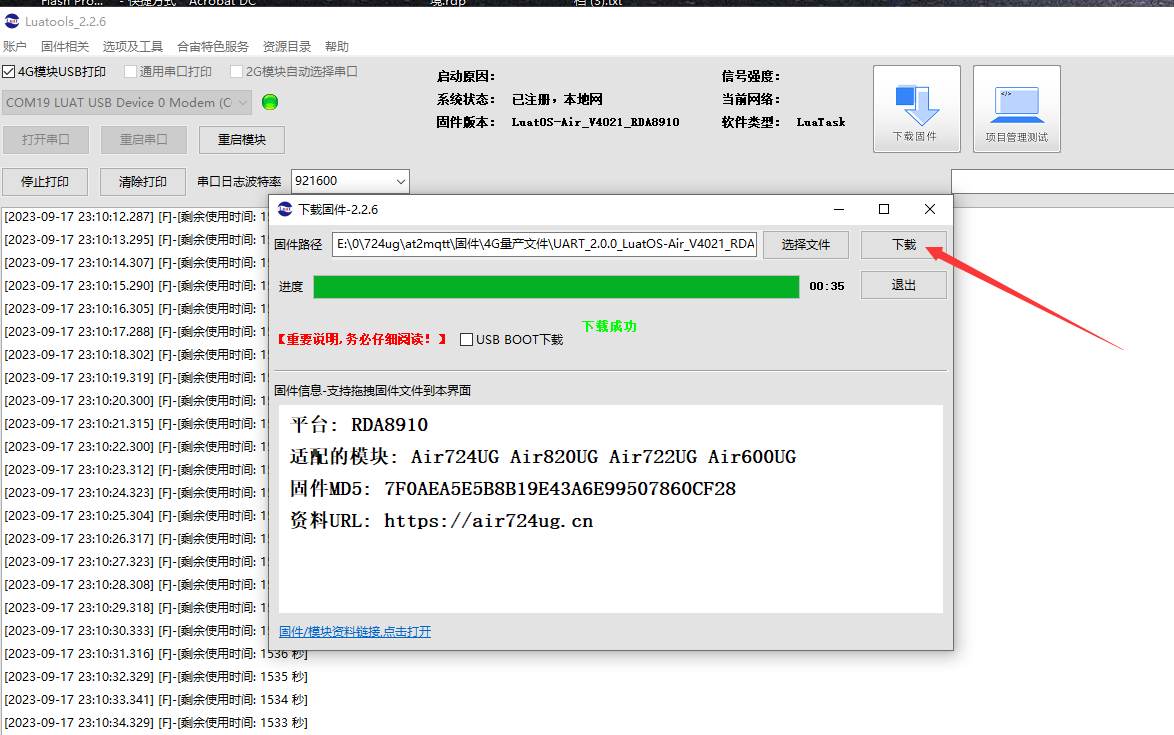Click the 适配的模块 Air724UG line
Viewport: 1174px width, 735px height.
(x=543, y=457)
